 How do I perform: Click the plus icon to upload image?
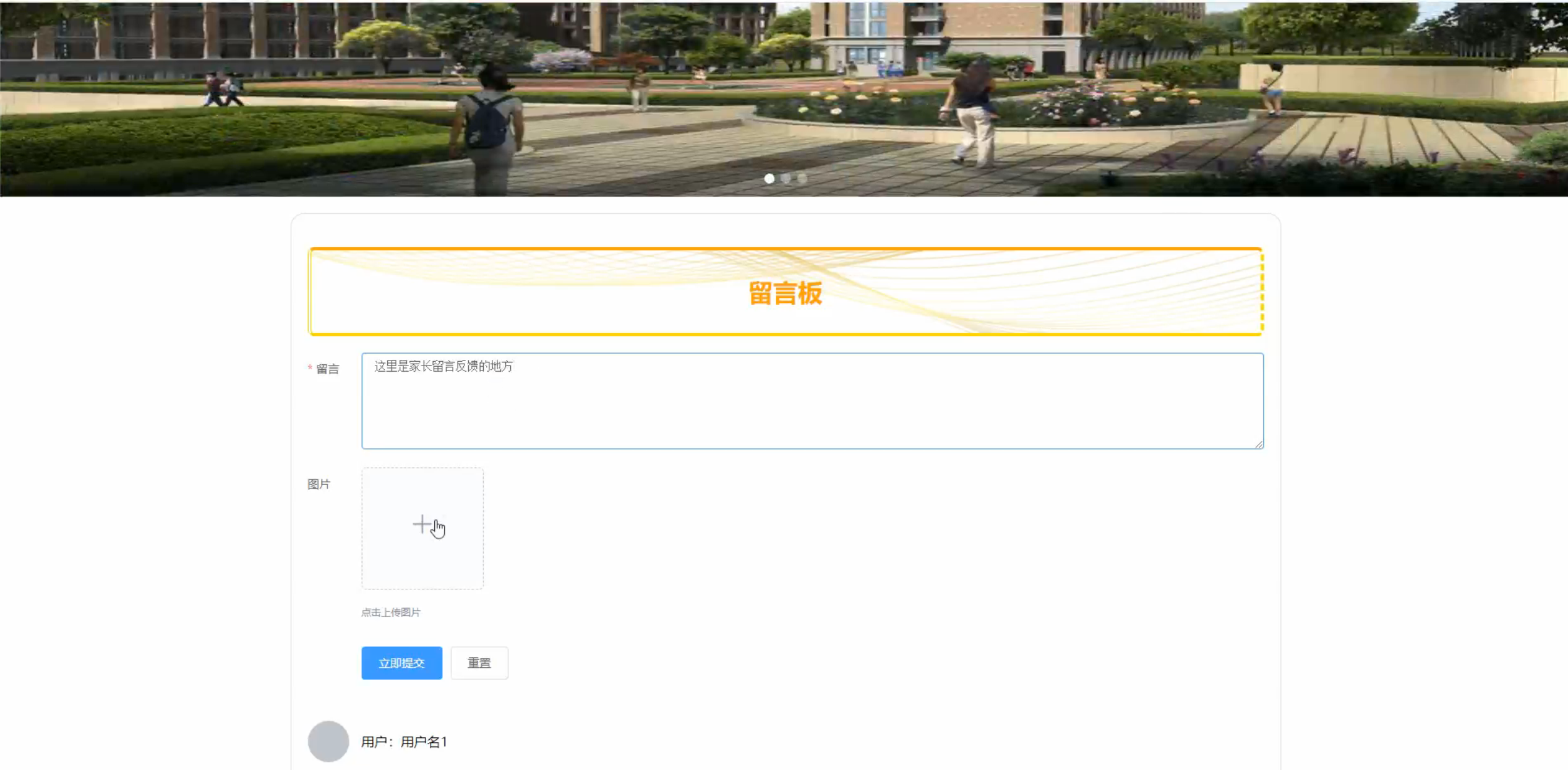422,524
